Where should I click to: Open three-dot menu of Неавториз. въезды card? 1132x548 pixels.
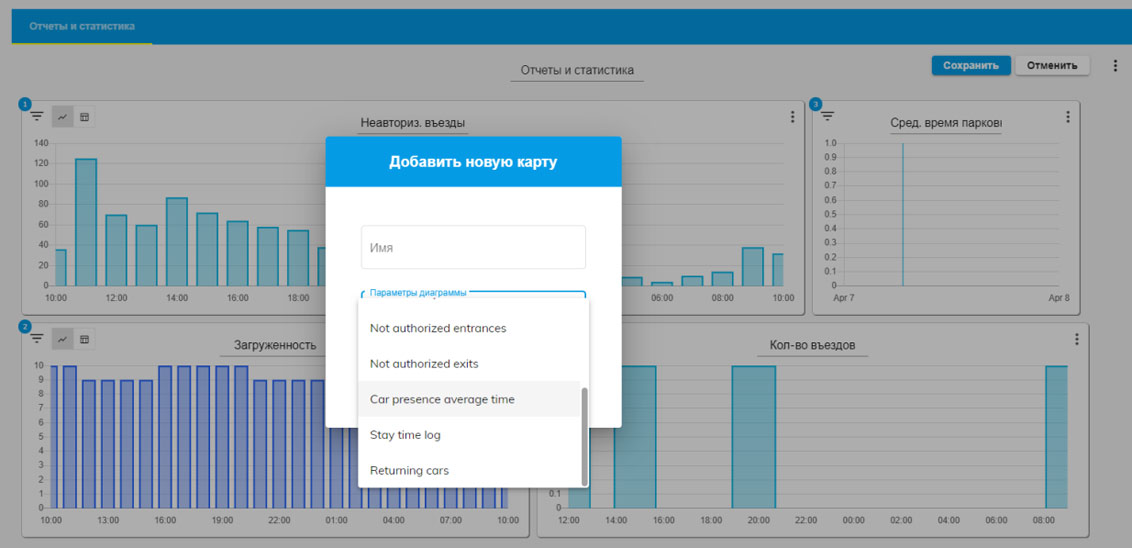coord(792,117)
